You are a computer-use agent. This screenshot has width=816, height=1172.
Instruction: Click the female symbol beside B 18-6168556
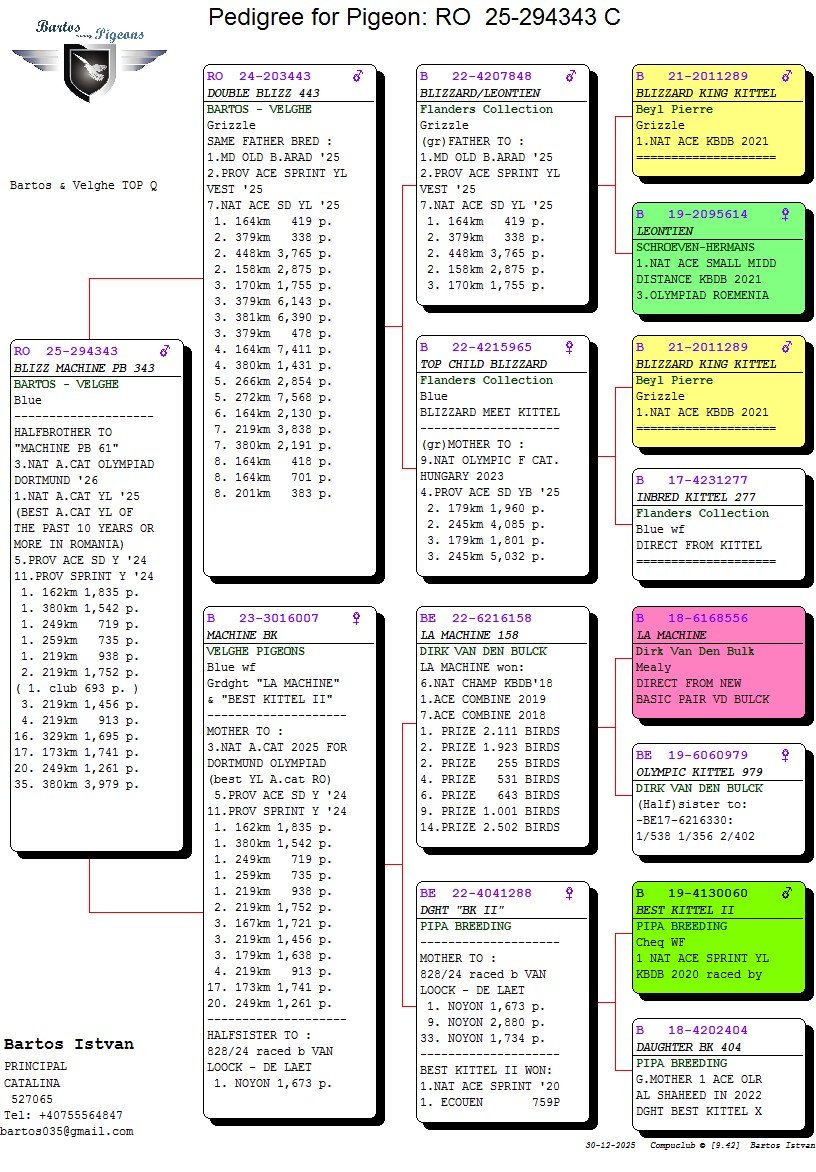click(x=786, y=618)
